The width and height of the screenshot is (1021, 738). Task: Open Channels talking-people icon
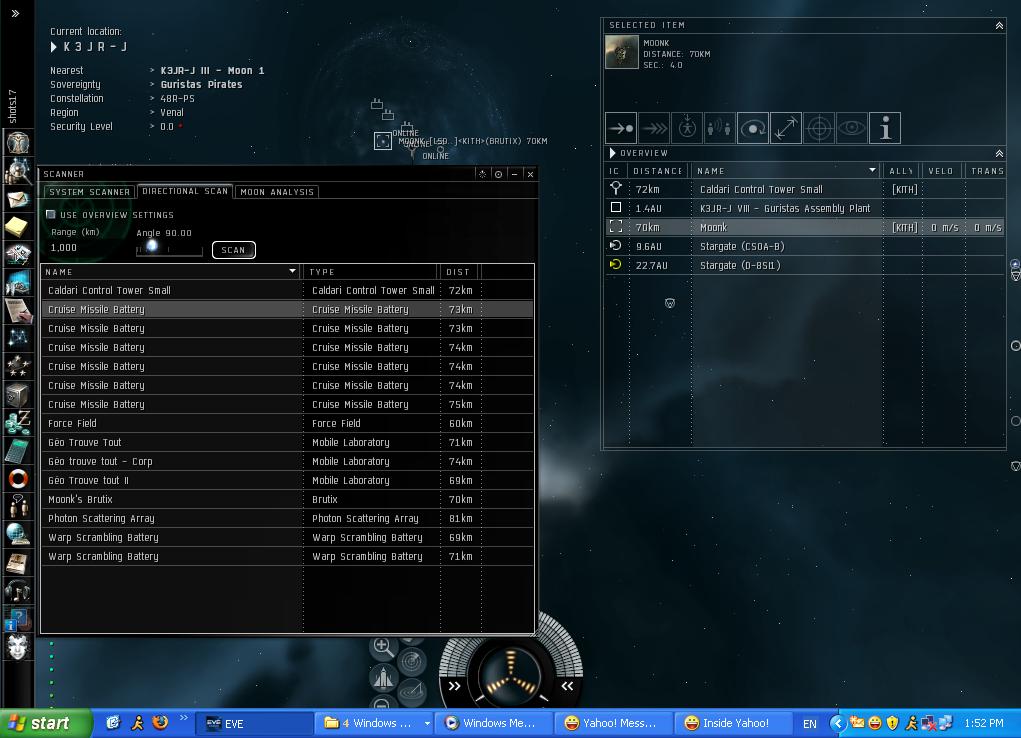pyautogui.click(x=18, y=506)
